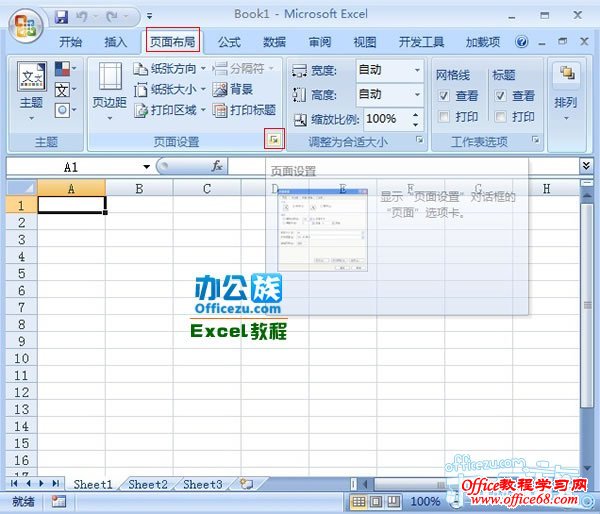
Task: Click the horizontal scrollbar left arrow
Action: [365, 484]
